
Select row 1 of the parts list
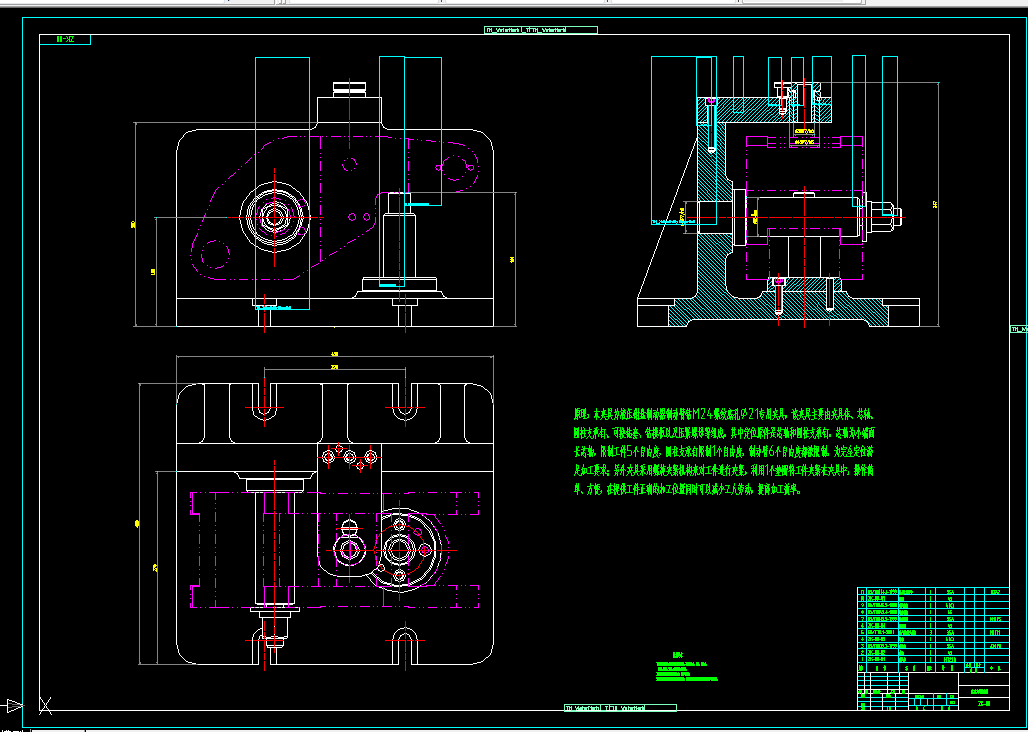[933, 659]
